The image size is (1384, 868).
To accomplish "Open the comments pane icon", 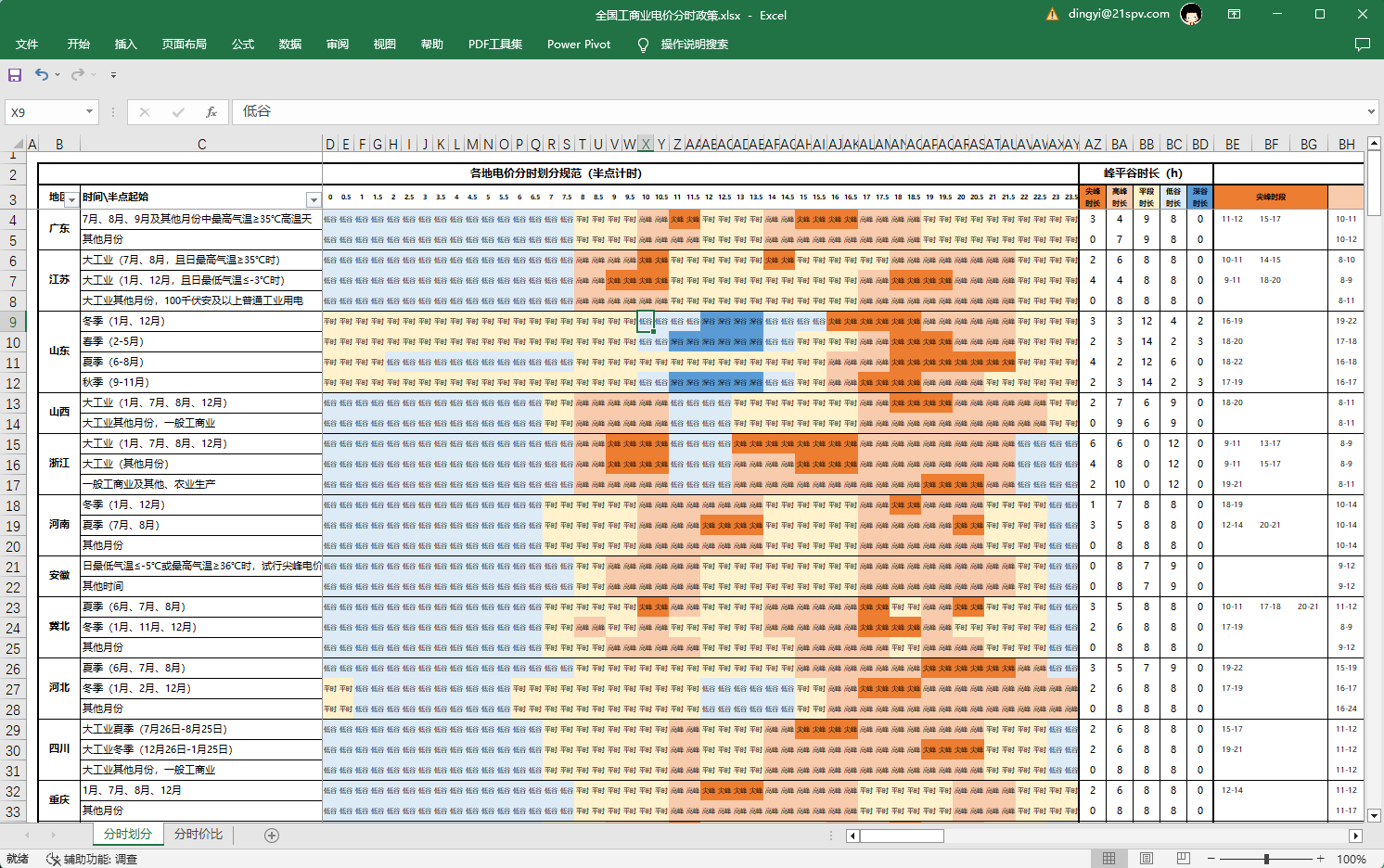I will (1363, 45).
